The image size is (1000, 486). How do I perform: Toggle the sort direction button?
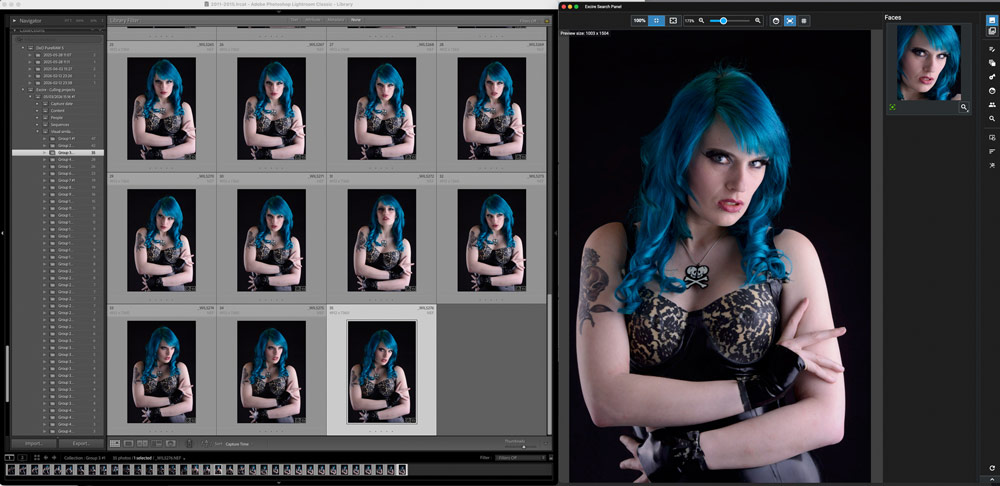[x=207, y=443]
